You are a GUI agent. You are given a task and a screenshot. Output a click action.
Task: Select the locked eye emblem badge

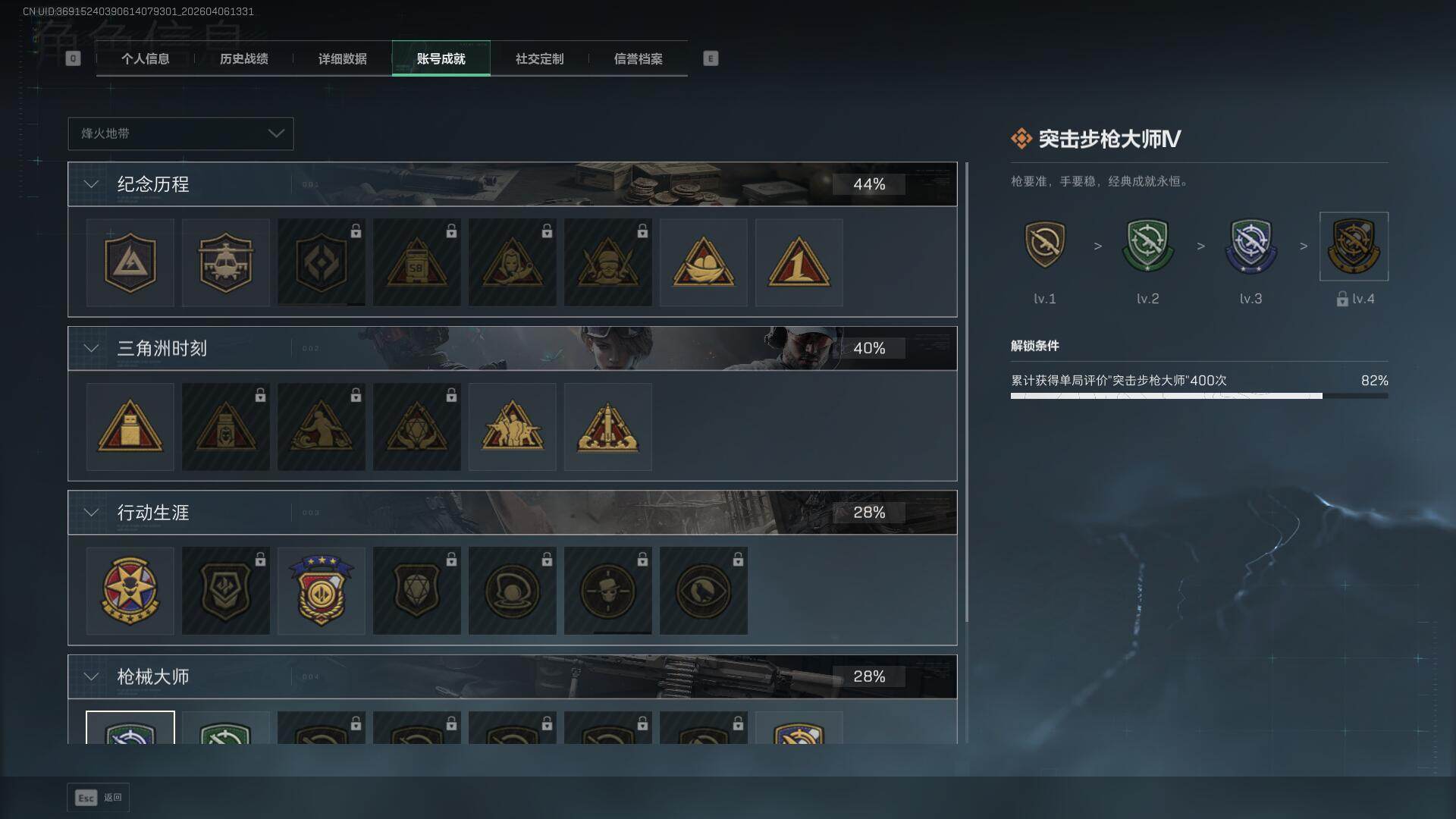pyautogui.click(x=703, y=591)
